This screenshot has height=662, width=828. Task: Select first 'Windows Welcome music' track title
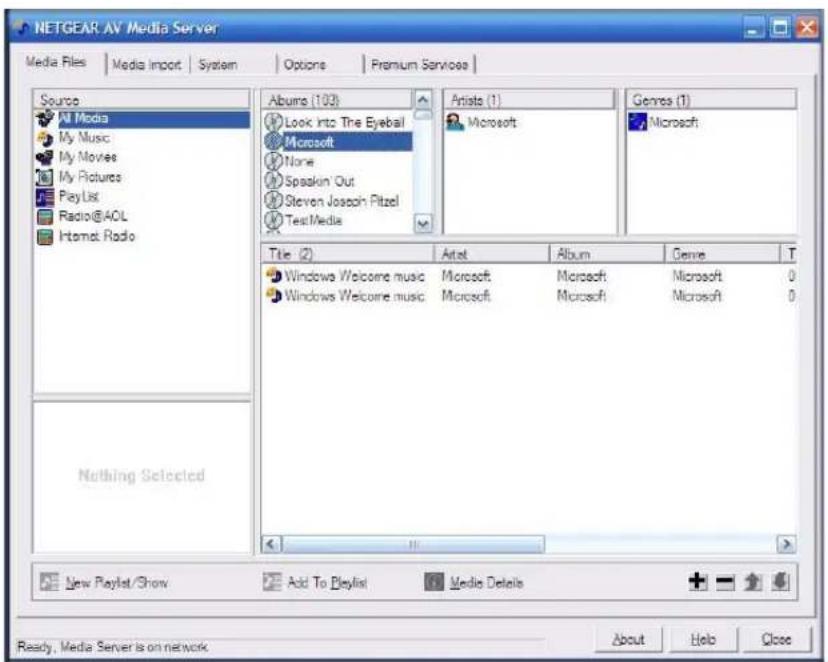354,276
